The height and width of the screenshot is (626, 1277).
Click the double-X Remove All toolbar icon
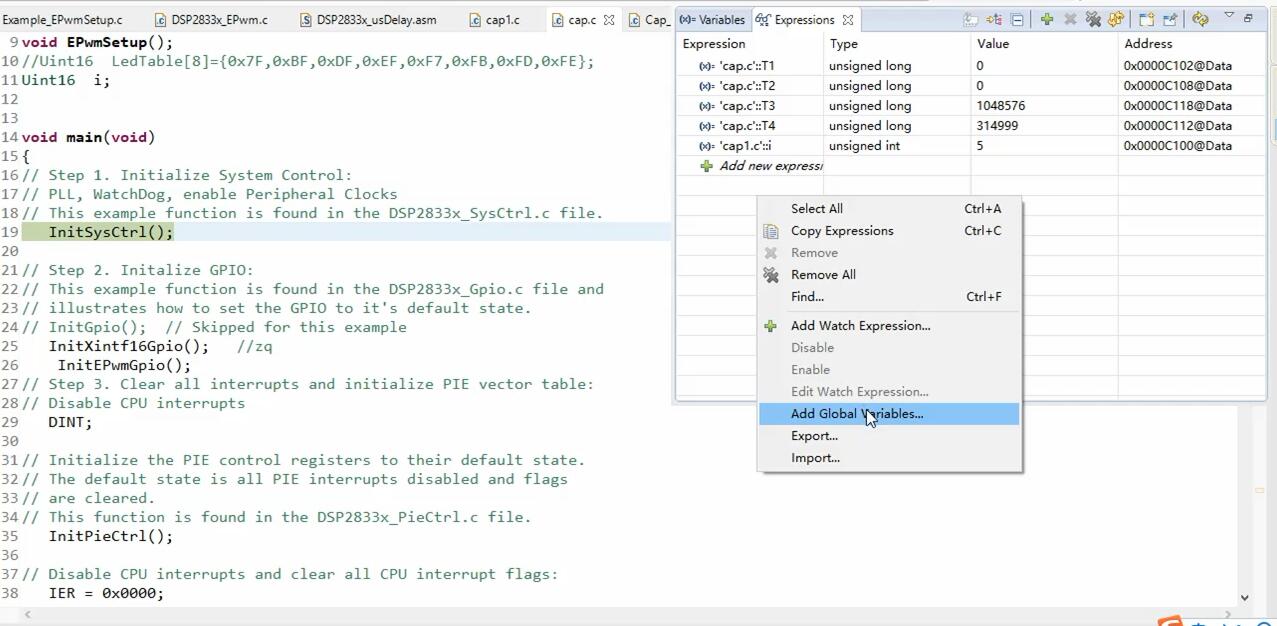click(1093, 19)
